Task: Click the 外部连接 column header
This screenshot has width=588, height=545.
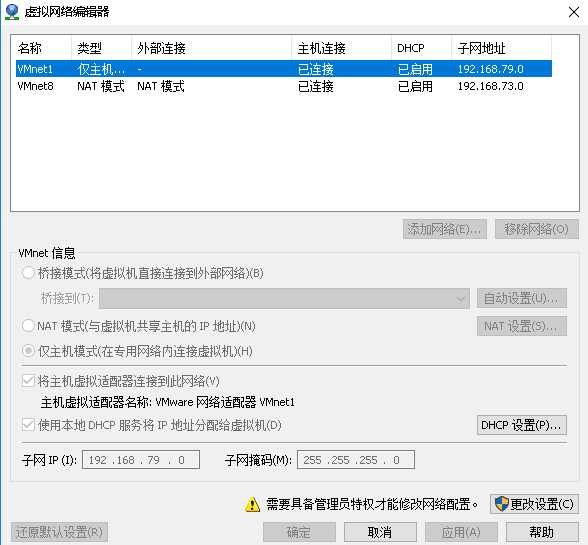Action: click(x=212, y=48)
